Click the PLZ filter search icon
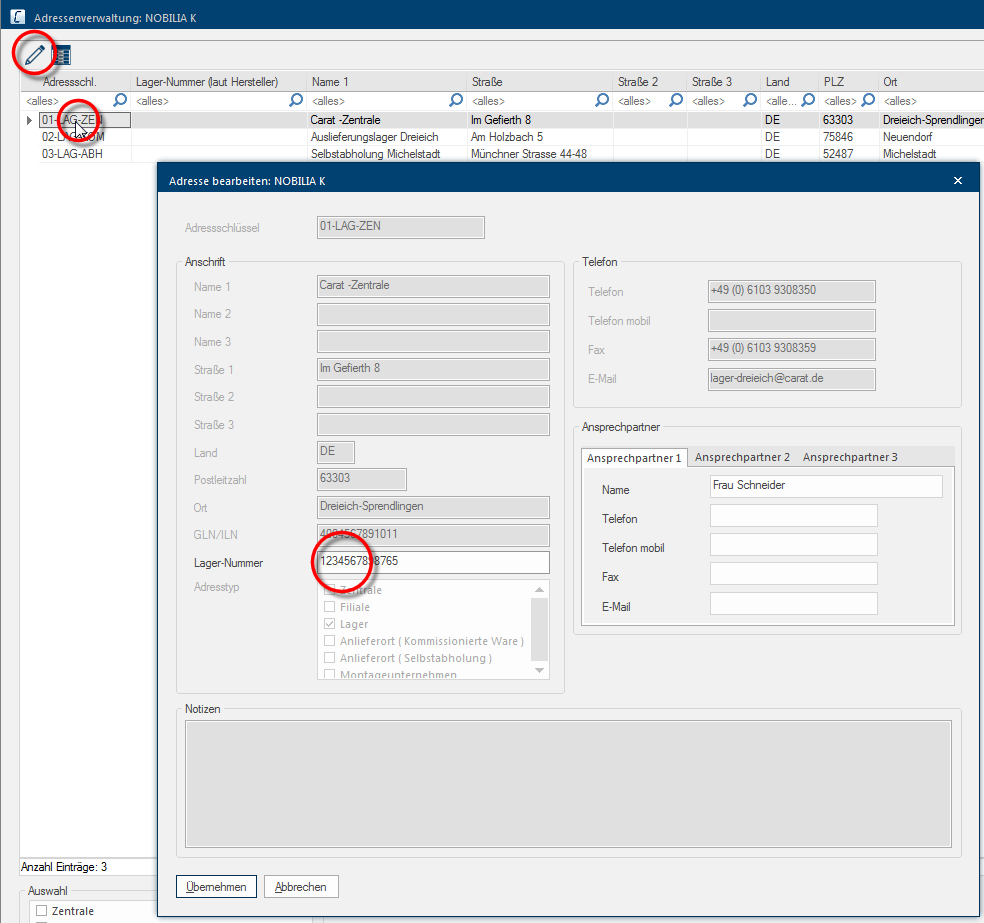984x923 pixels. 868,100
